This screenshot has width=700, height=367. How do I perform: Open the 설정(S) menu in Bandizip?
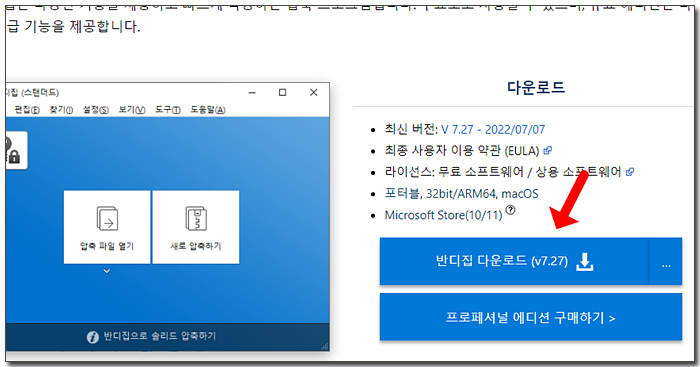coord(96,110)
